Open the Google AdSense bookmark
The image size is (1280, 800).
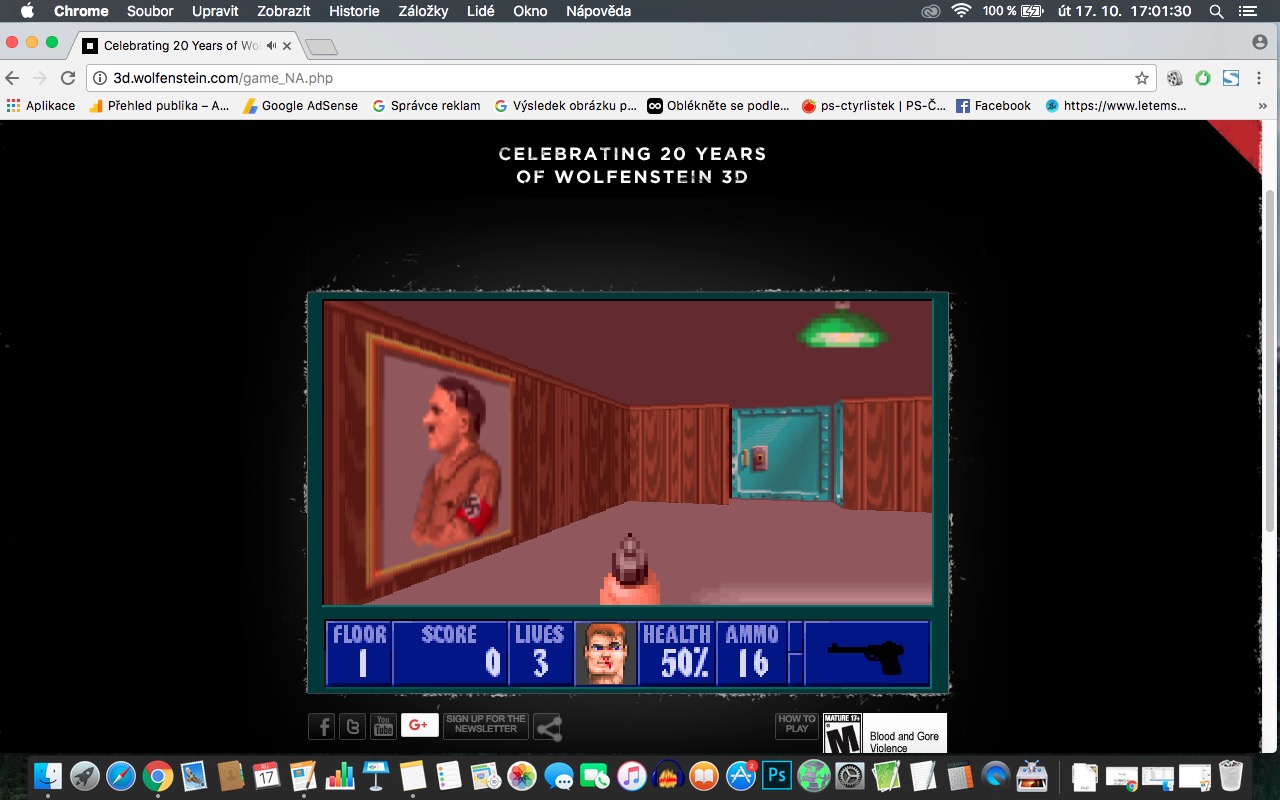click(300, 105)
